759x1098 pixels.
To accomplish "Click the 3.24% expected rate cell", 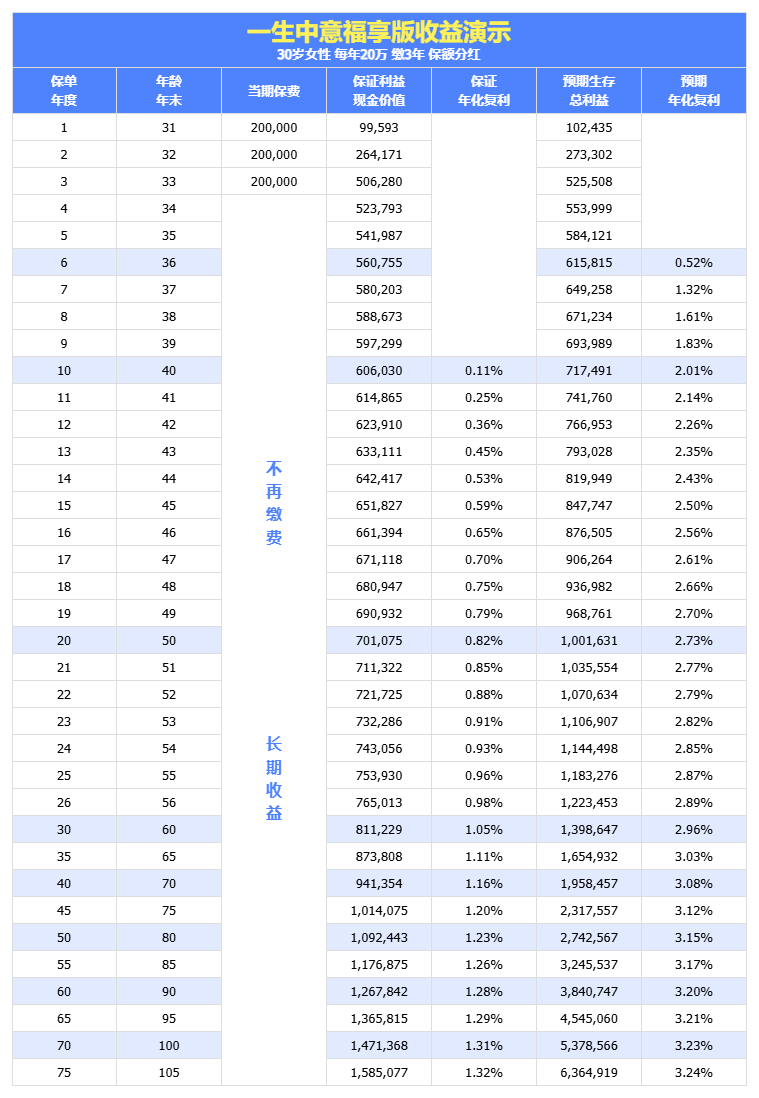I will click(x=693, y=1072).
